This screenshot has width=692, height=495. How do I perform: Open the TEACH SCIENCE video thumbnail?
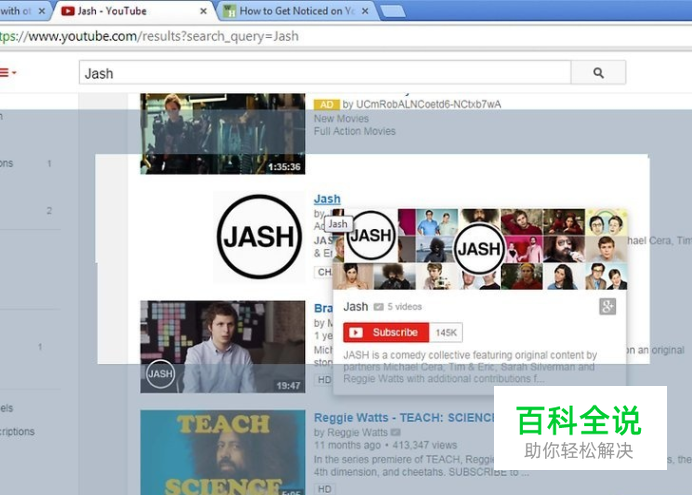(x=223, y=452)
